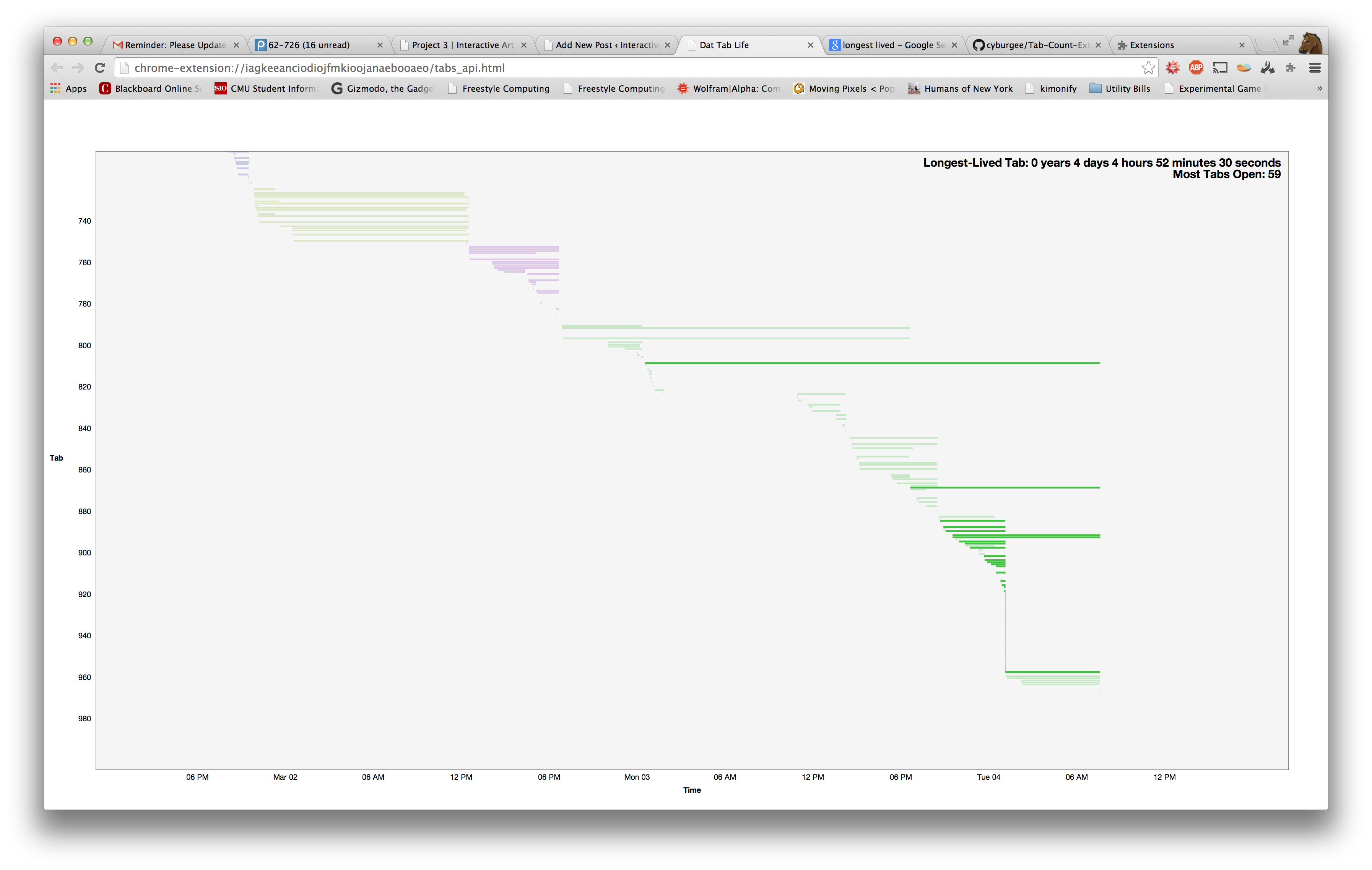Click the red gear extension icon
Image resolution: width=1372 pixels, height=870 pixels.
(1172, 68)
